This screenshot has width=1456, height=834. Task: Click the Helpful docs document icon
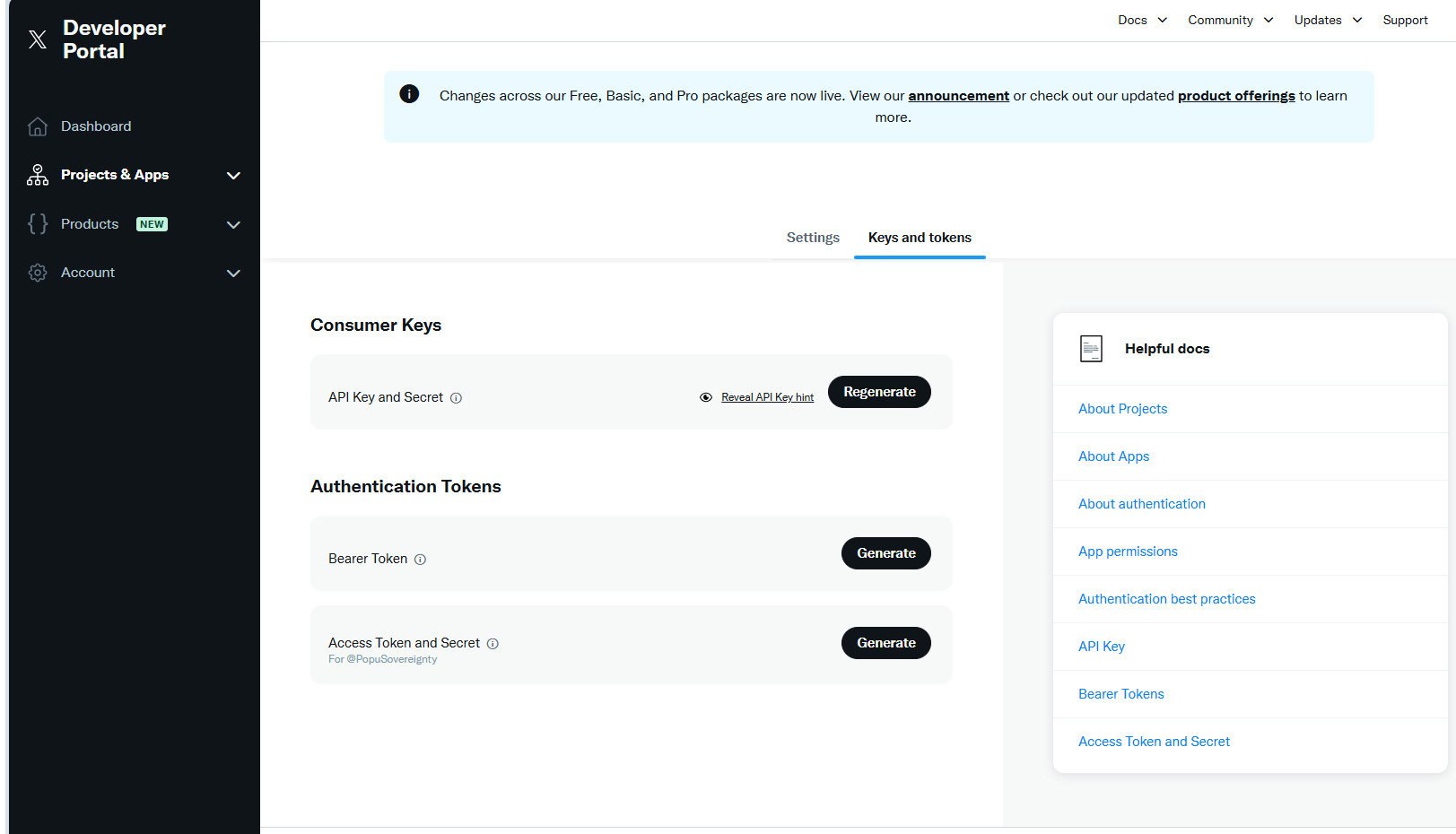tap(1091, 349)
